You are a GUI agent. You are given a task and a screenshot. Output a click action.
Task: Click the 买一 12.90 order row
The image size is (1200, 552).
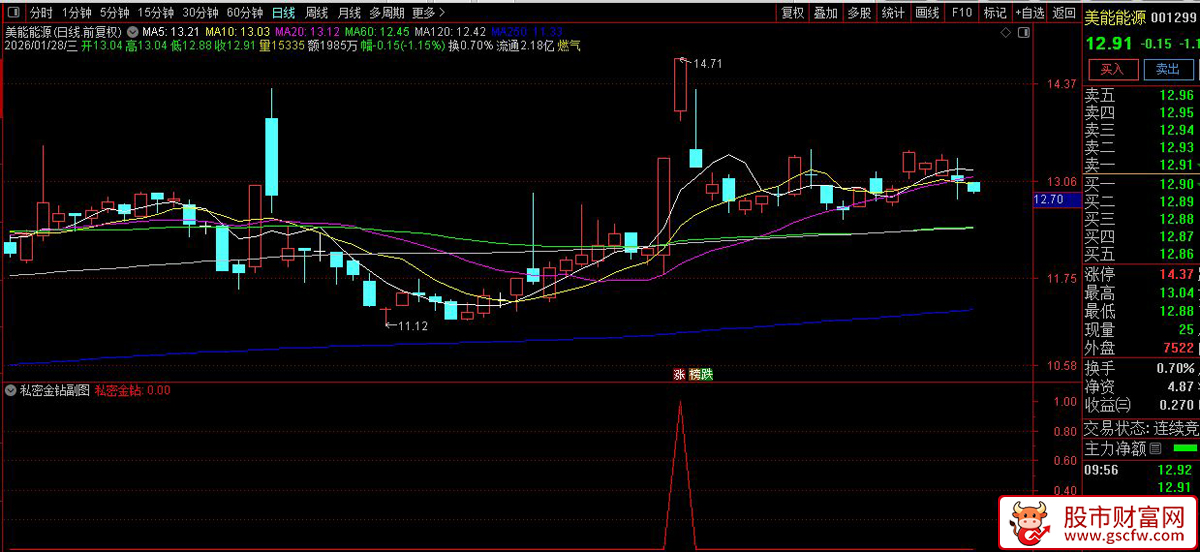[x=1140, y=184]
